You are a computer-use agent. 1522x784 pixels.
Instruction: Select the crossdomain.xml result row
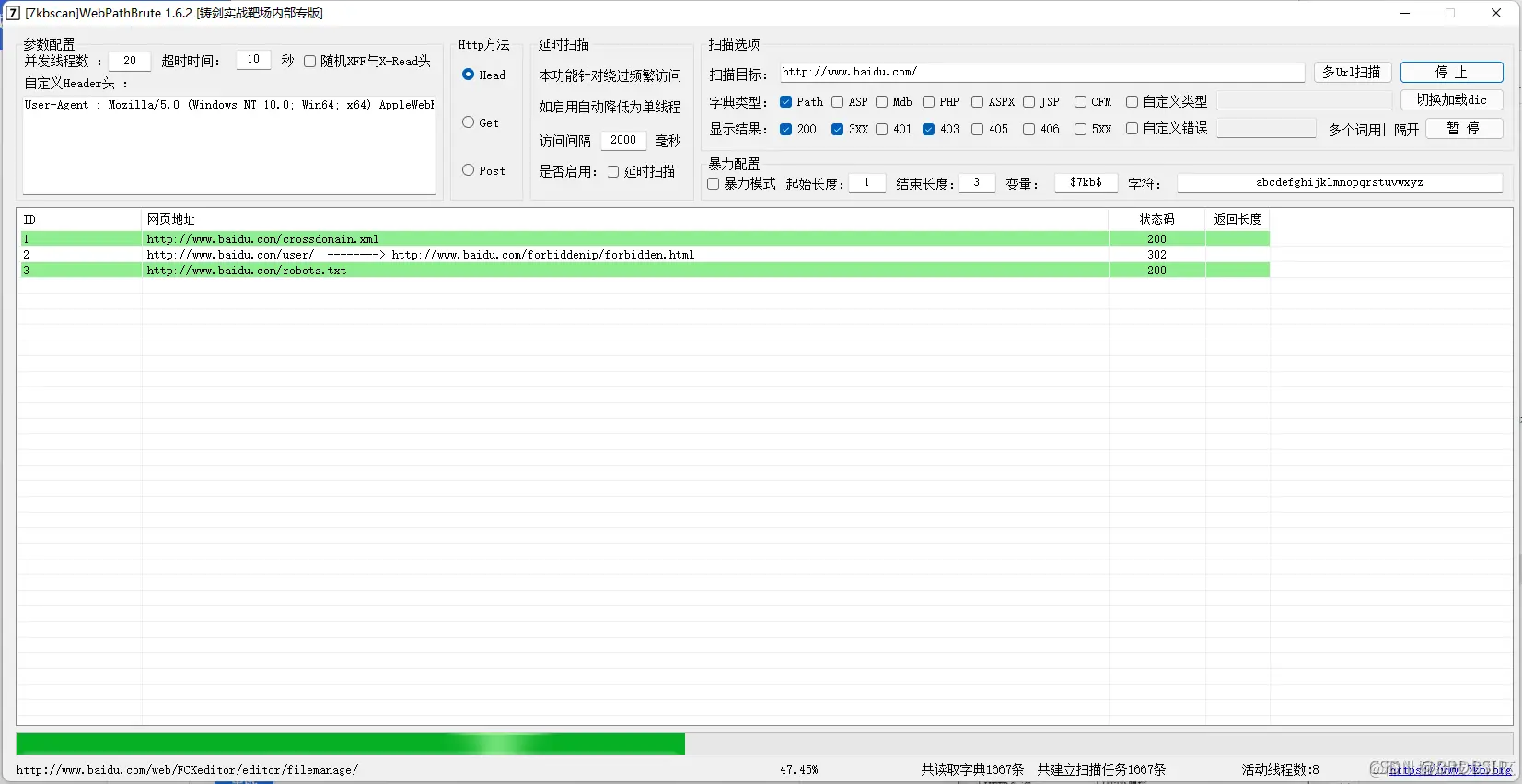click(644, 239)
